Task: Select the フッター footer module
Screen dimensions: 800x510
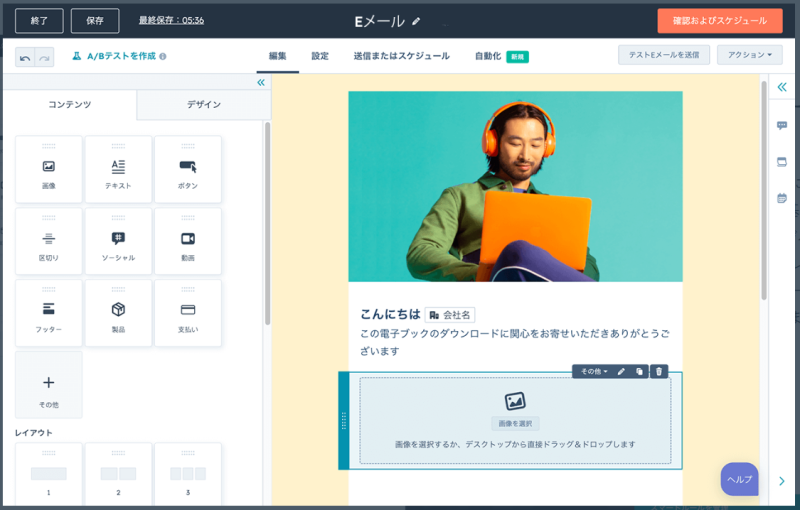Action: [x=48, y=313]
